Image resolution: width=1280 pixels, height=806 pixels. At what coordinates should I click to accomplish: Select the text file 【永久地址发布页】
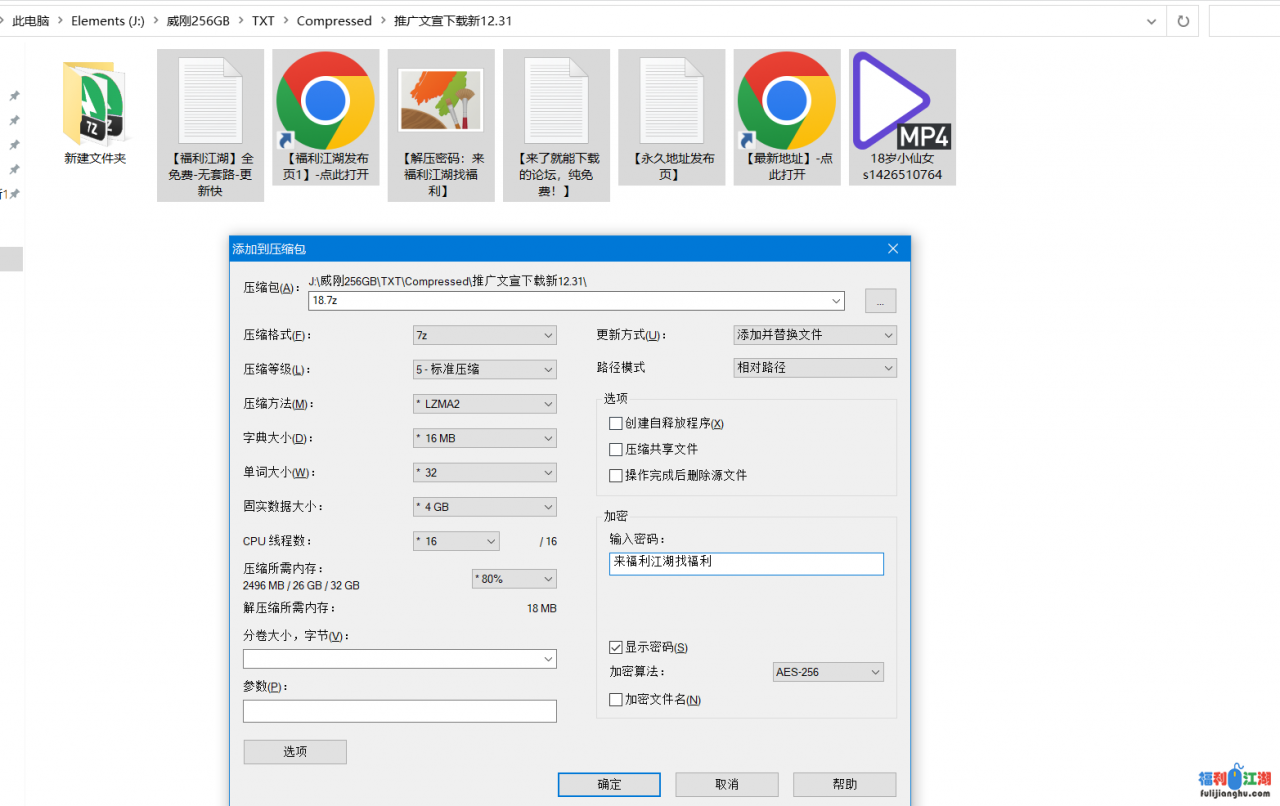pos(671,100)
